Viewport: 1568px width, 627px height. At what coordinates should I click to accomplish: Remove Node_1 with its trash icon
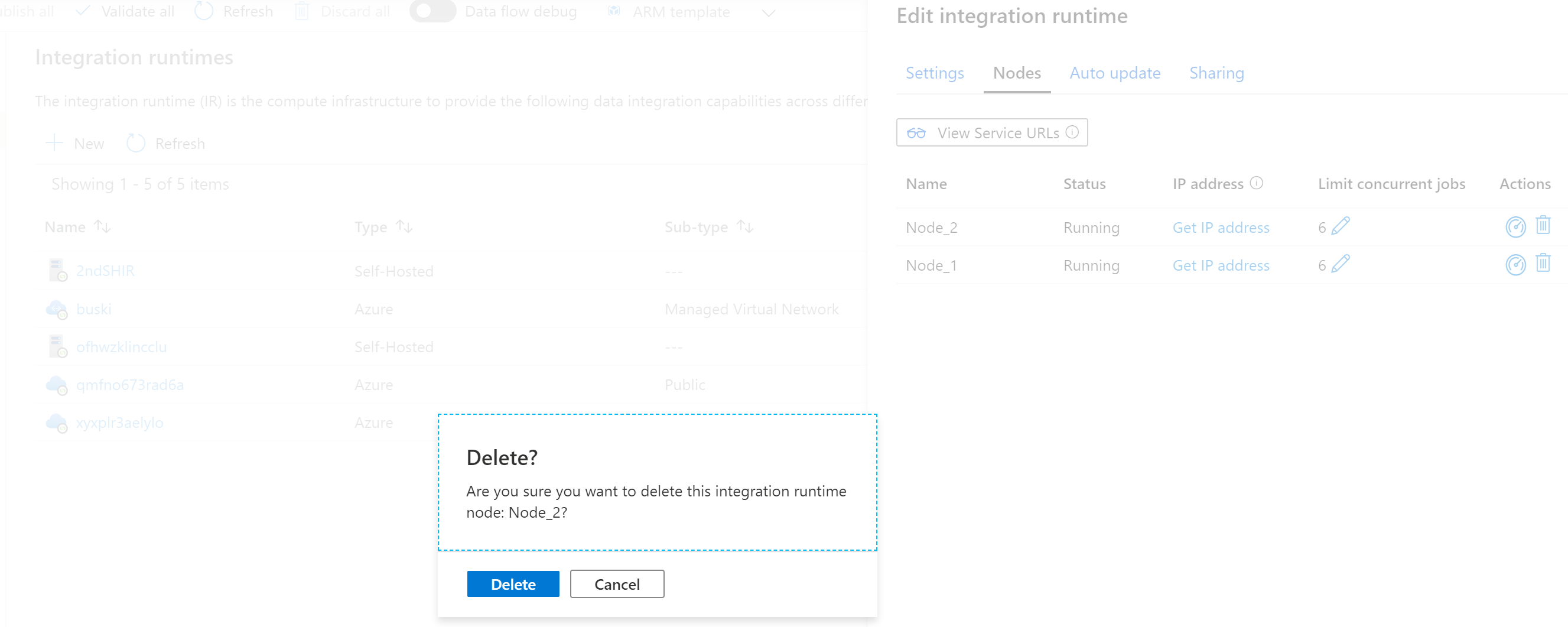click(x=1544, y=264)
